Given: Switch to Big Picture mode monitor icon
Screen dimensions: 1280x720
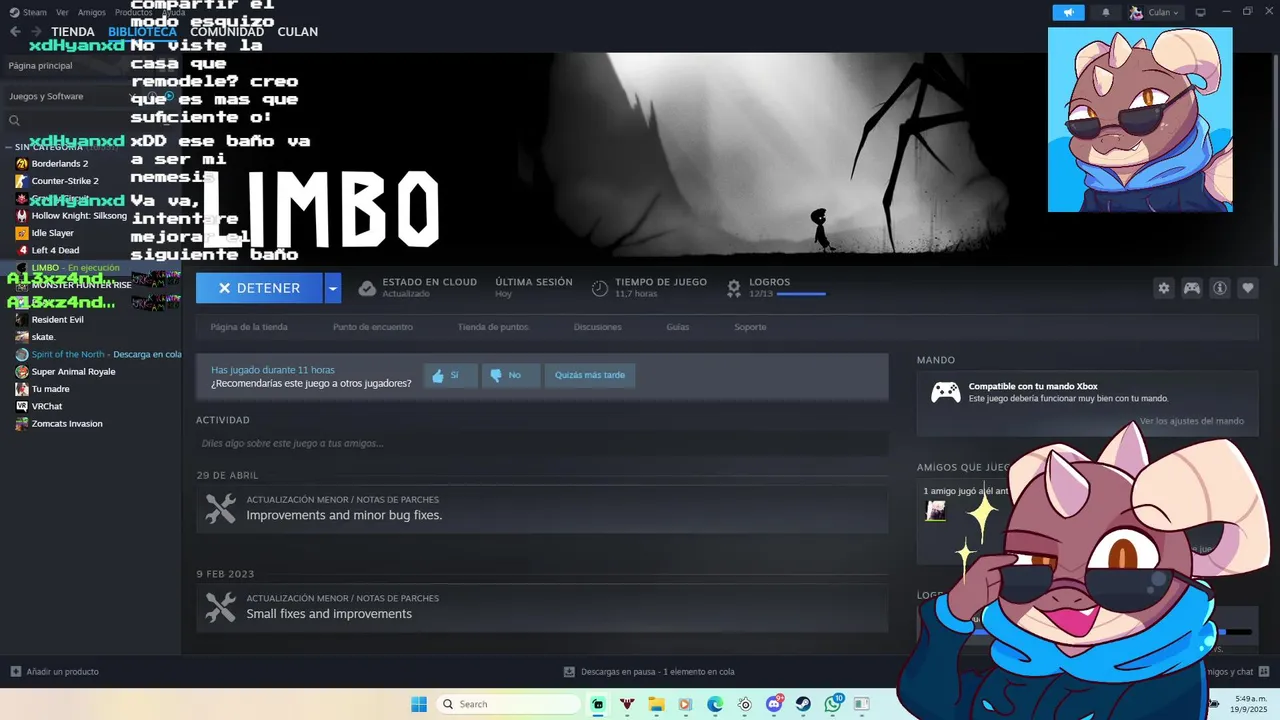Looking at the screenshot, I should click(1200, 12).
